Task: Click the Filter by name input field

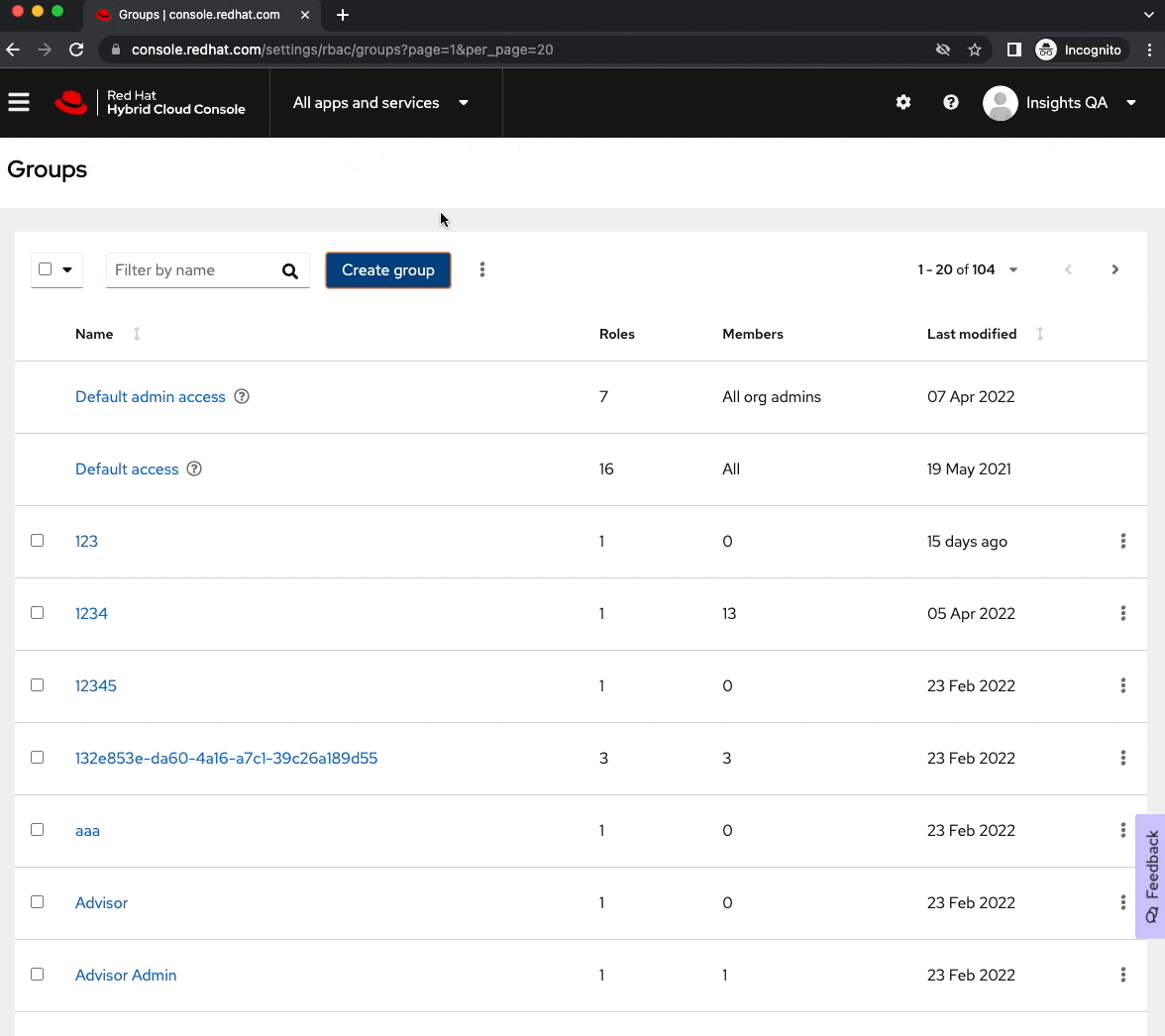Action: [x=189, y=270]
